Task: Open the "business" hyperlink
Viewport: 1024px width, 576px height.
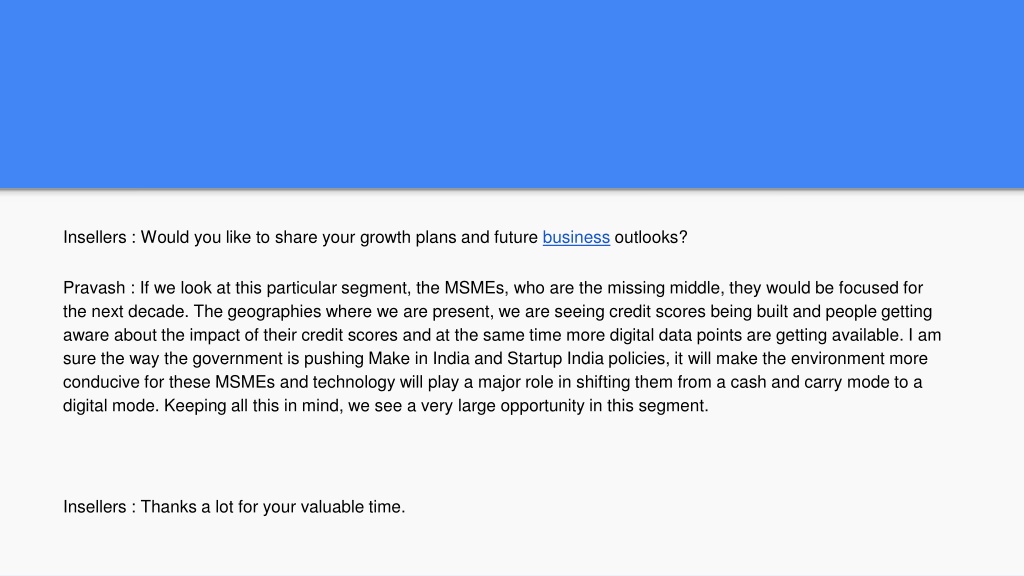Action: click(x=576, y=237)
